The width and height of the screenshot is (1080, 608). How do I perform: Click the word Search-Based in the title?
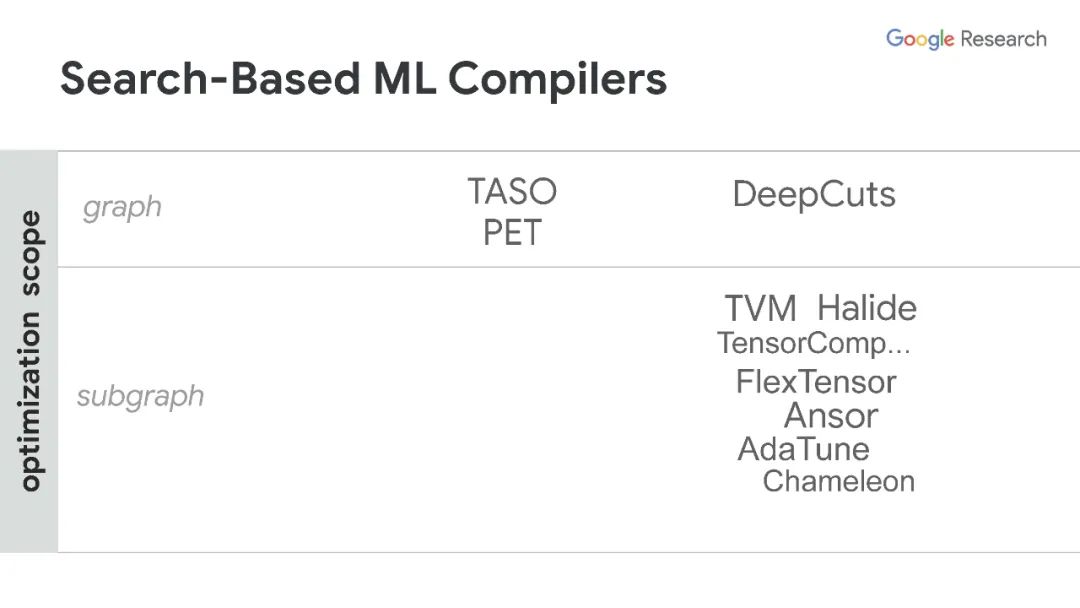click(210, 78)
